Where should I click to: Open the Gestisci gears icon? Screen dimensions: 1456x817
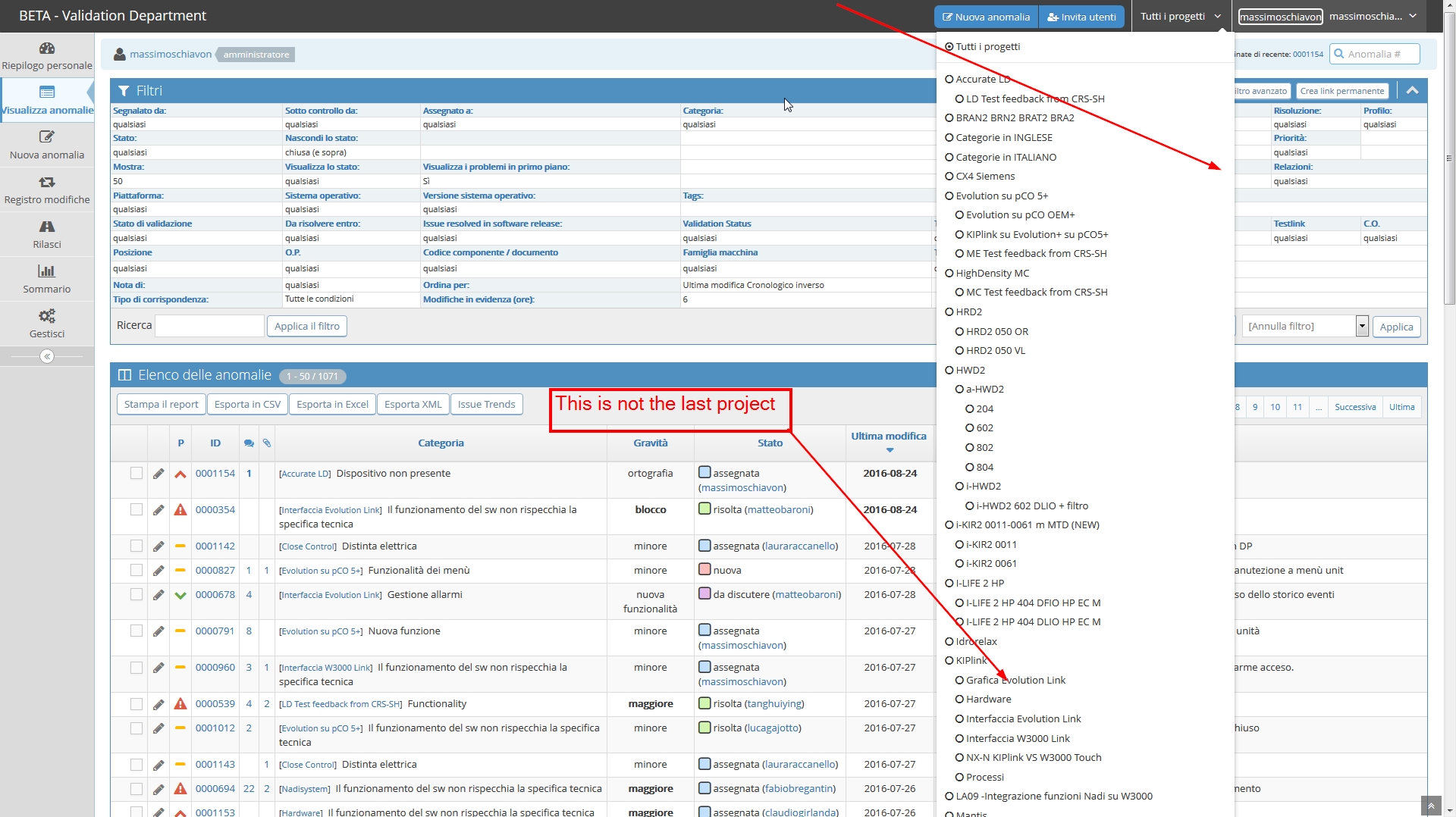coord(47,316)
